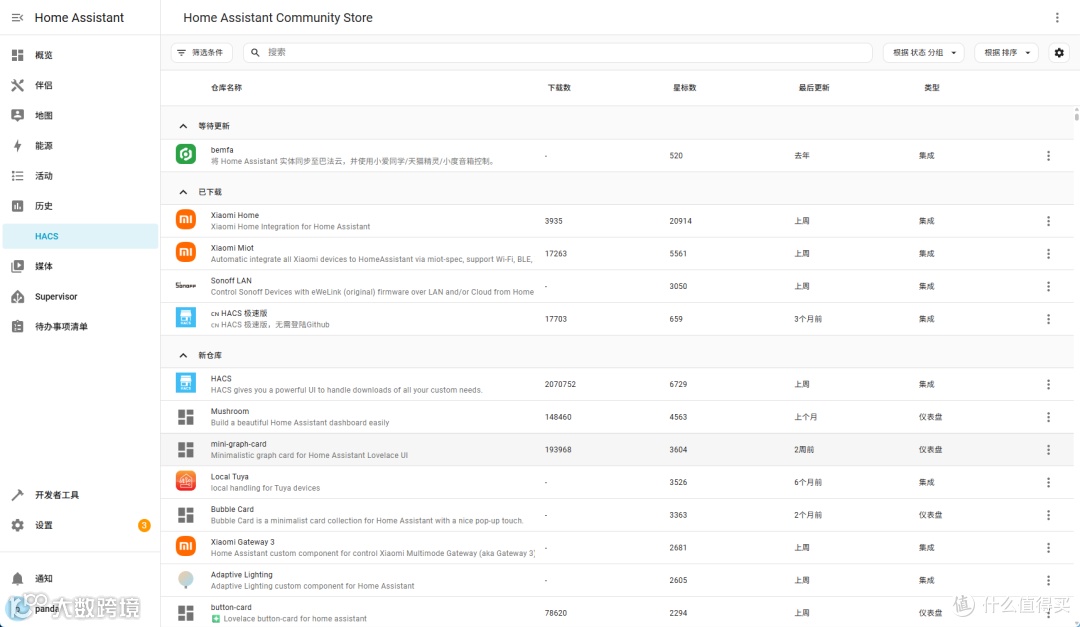The image size is (1080, 627).
Task: Click the Bubble Card dashboard icon
Action: (185, 515)
